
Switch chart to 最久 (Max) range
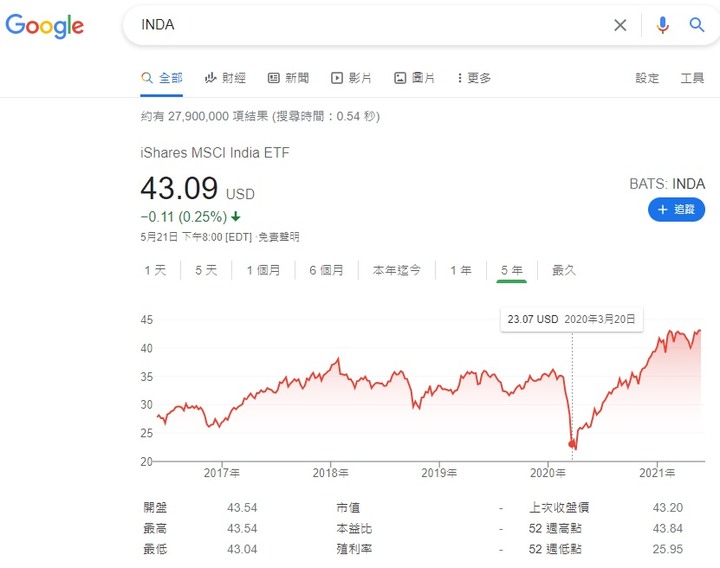[563, 270]
